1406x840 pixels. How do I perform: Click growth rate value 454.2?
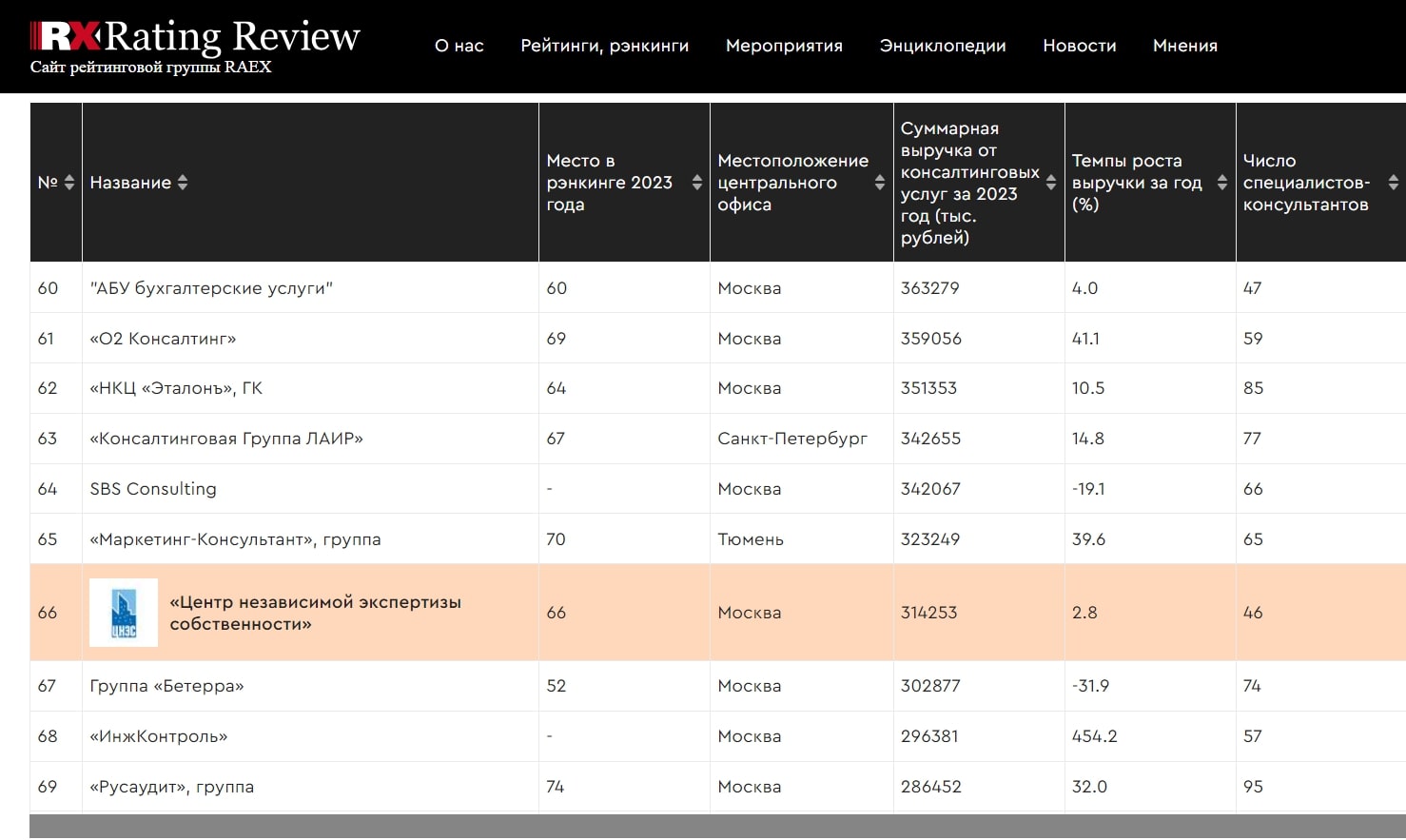[1095, 736]
